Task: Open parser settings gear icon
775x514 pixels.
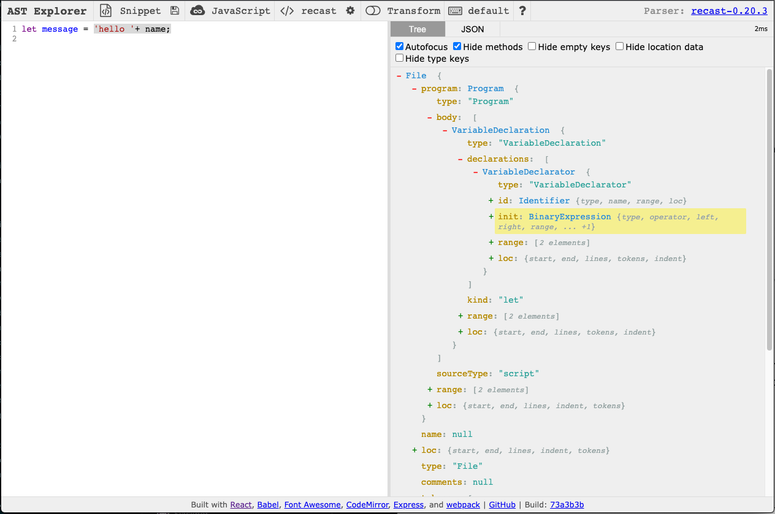Action: 350,11
